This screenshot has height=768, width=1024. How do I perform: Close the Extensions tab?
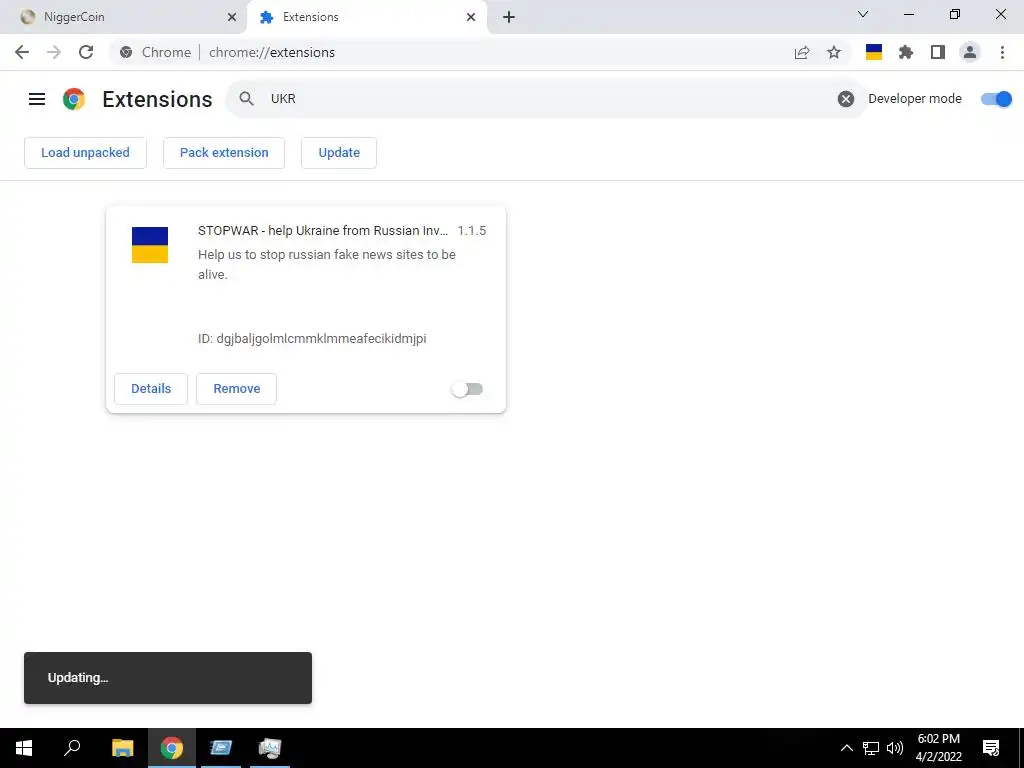[471, 17]
